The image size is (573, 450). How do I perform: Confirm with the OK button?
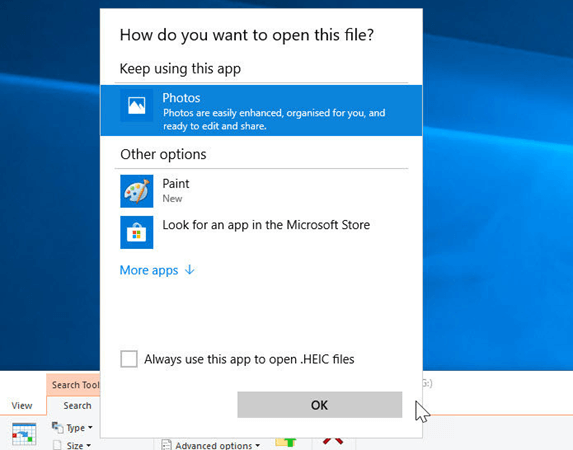(320, 405)
